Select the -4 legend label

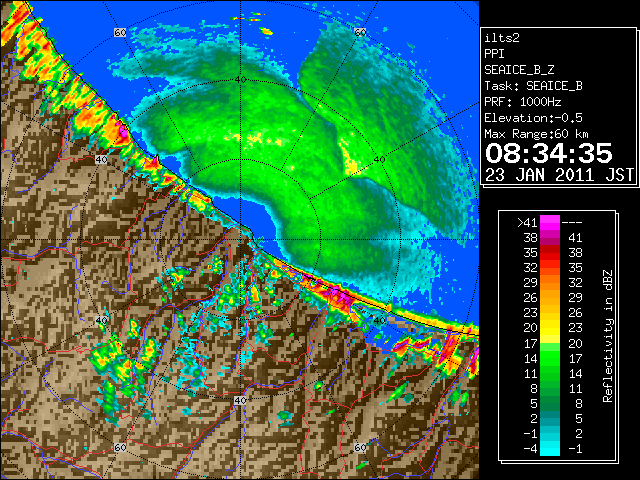(x=530, y=449)
